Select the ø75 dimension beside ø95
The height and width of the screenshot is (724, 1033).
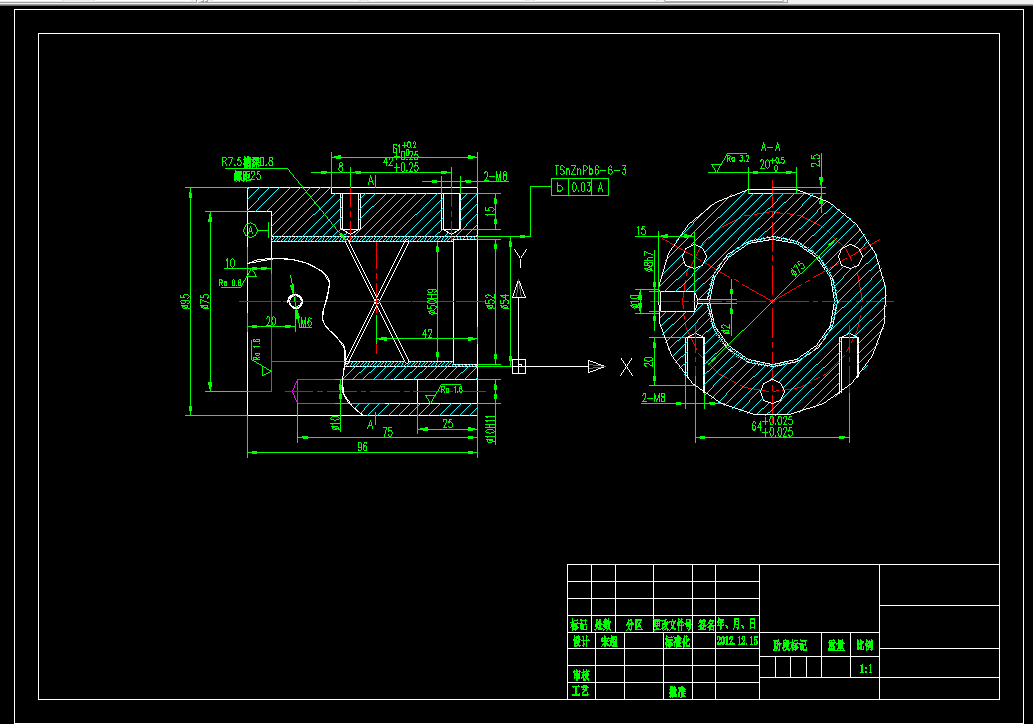205,301
